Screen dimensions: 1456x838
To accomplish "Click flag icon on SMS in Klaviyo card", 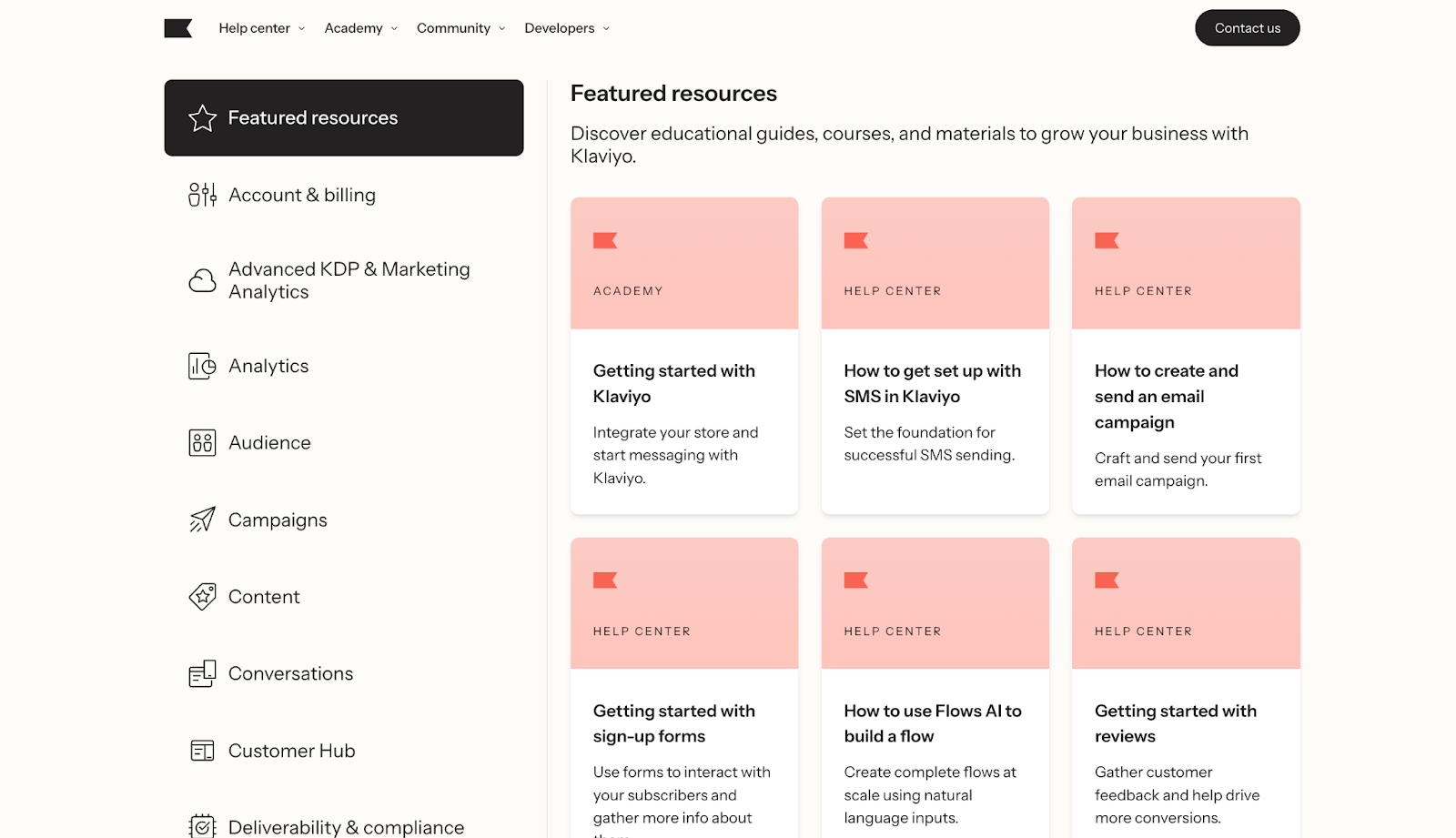I will 856,240.
